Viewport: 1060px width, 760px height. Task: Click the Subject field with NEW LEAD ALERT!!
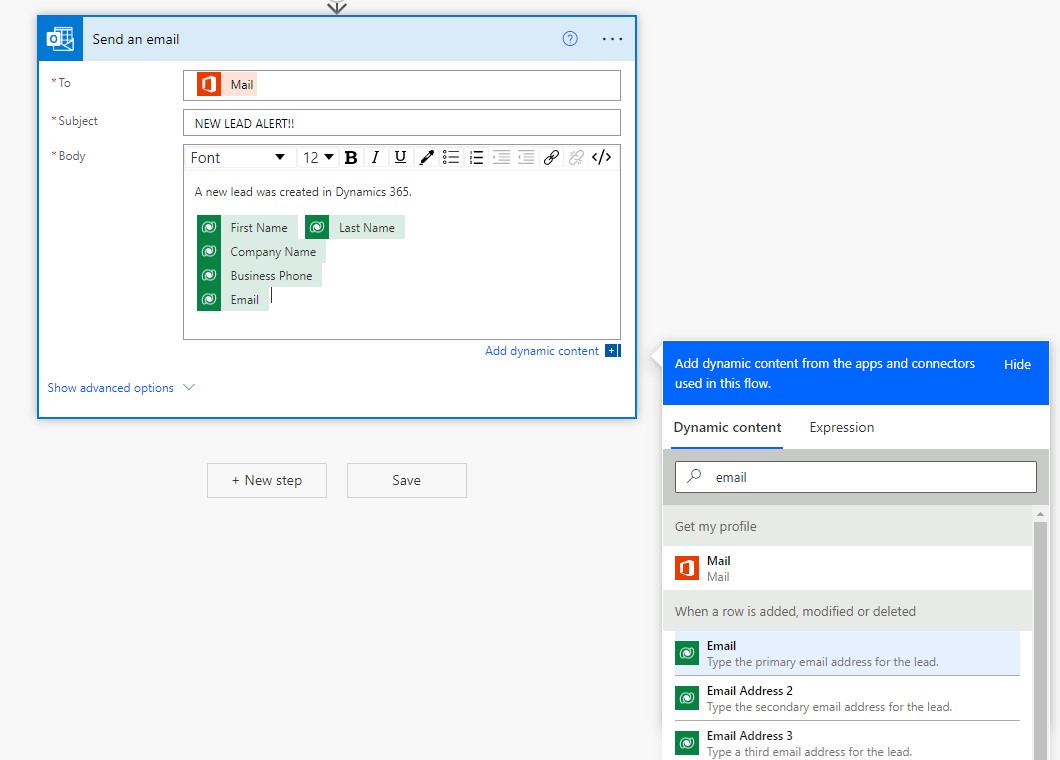(x=402, y=123)
